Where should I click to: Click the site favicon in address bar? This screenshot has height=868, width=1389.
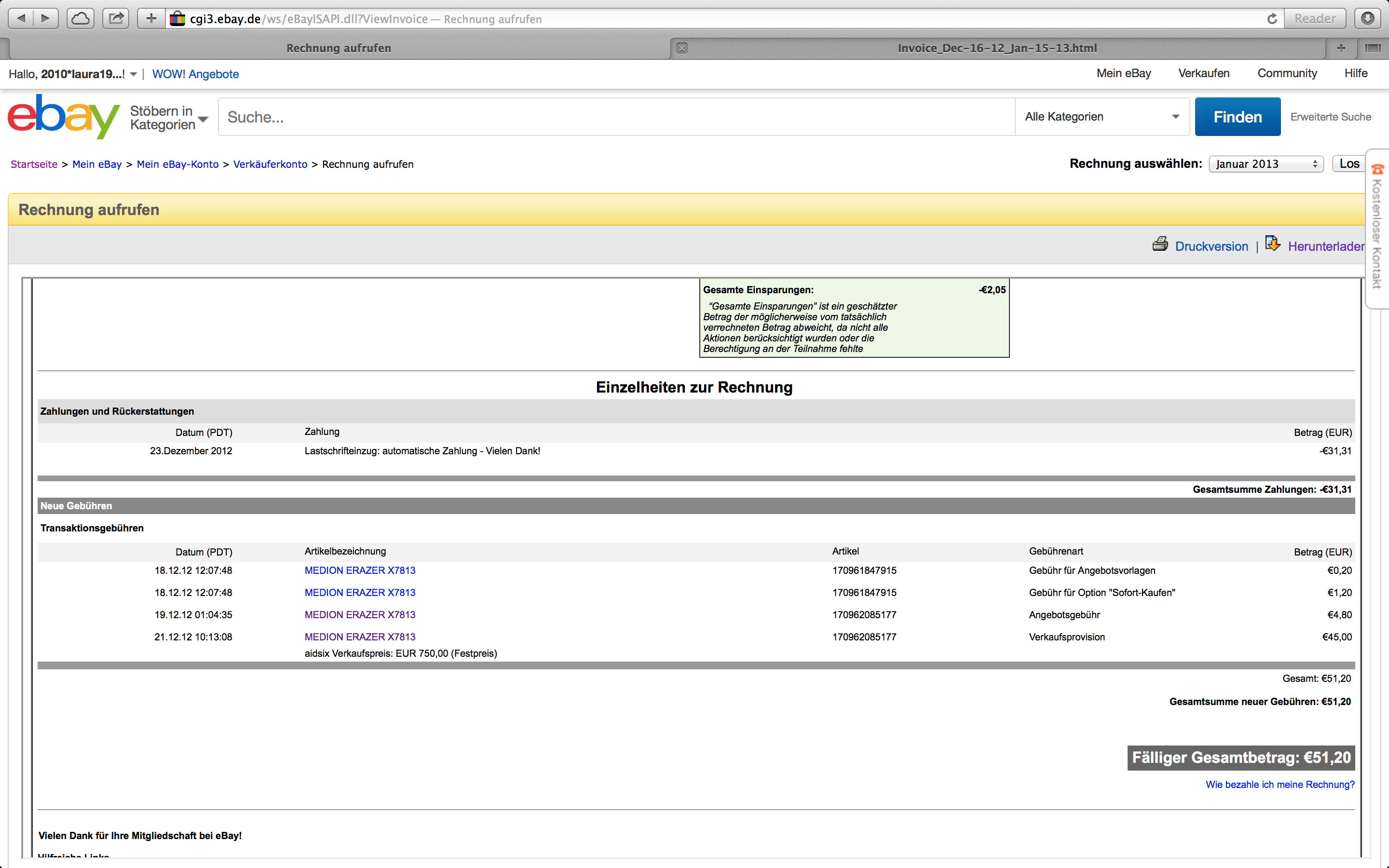click(x=178, y=18)
